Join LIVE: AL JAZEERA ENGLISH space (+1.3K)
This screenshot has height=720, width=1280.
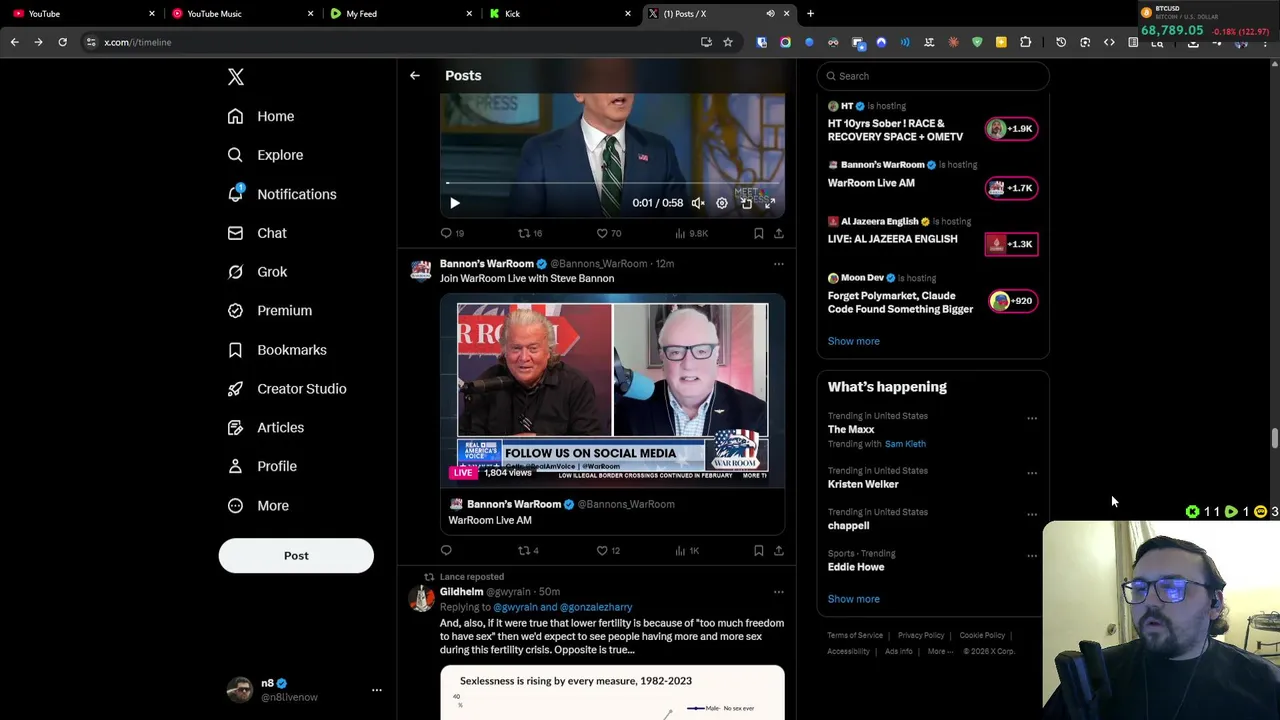pos(1011,244)
